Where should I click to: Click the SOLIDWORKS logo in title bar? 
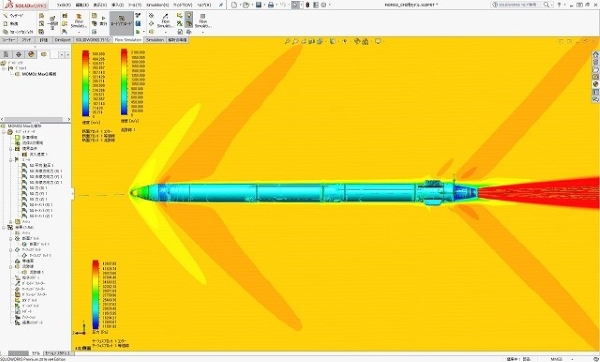point(26,5)
